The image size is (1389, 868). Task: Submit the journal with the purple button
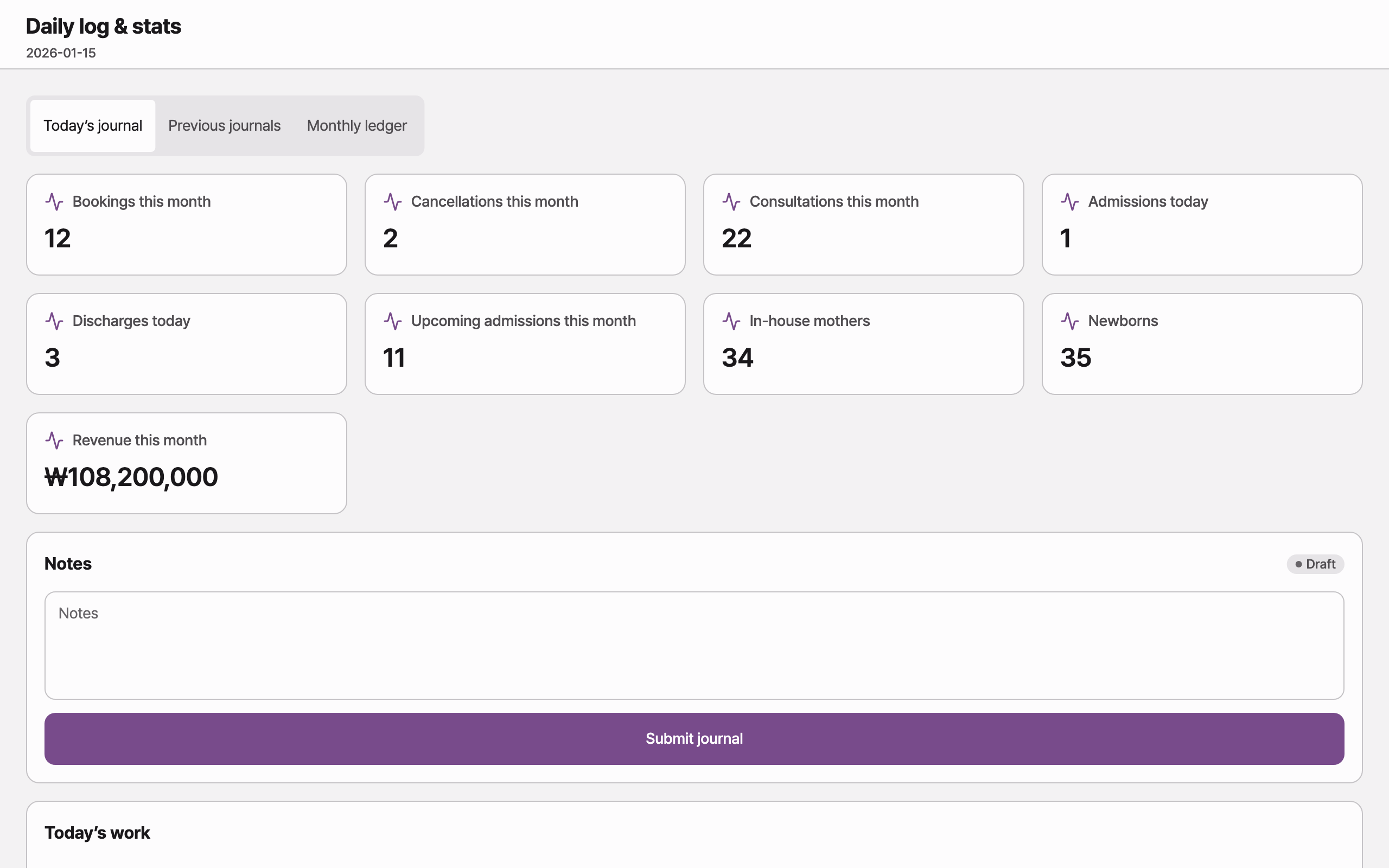click(x=694, y=739)
